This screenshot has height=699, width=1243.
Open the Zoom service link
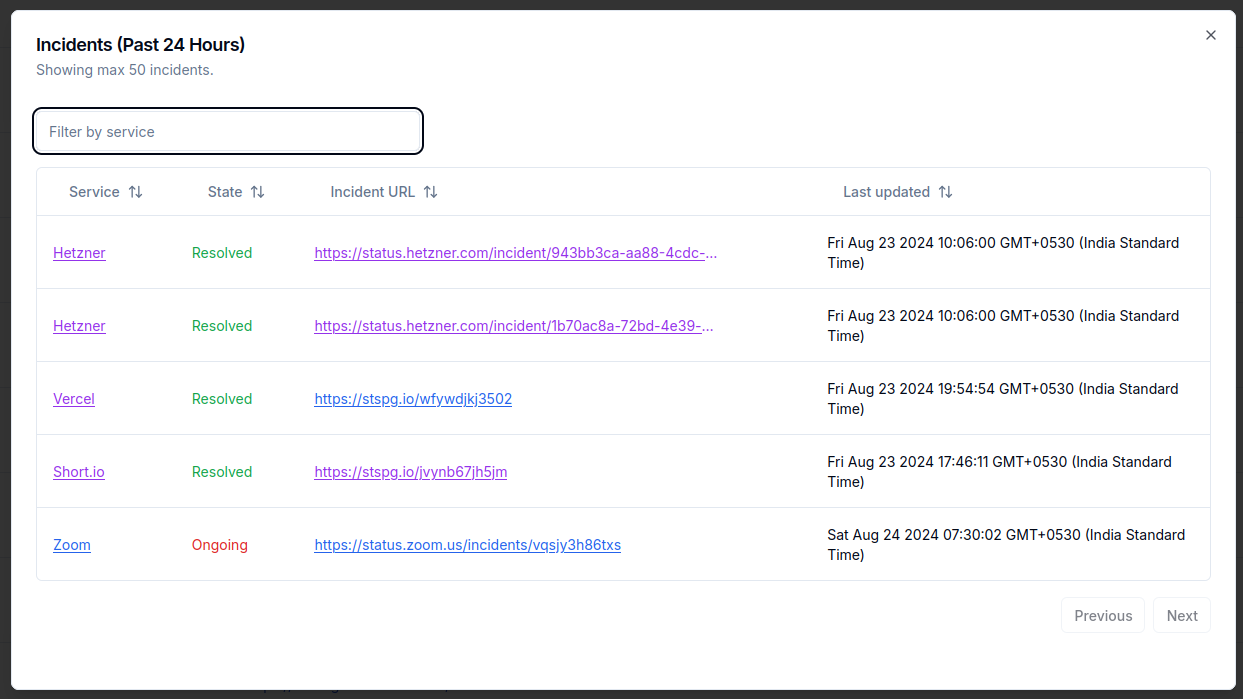(72, 545)
